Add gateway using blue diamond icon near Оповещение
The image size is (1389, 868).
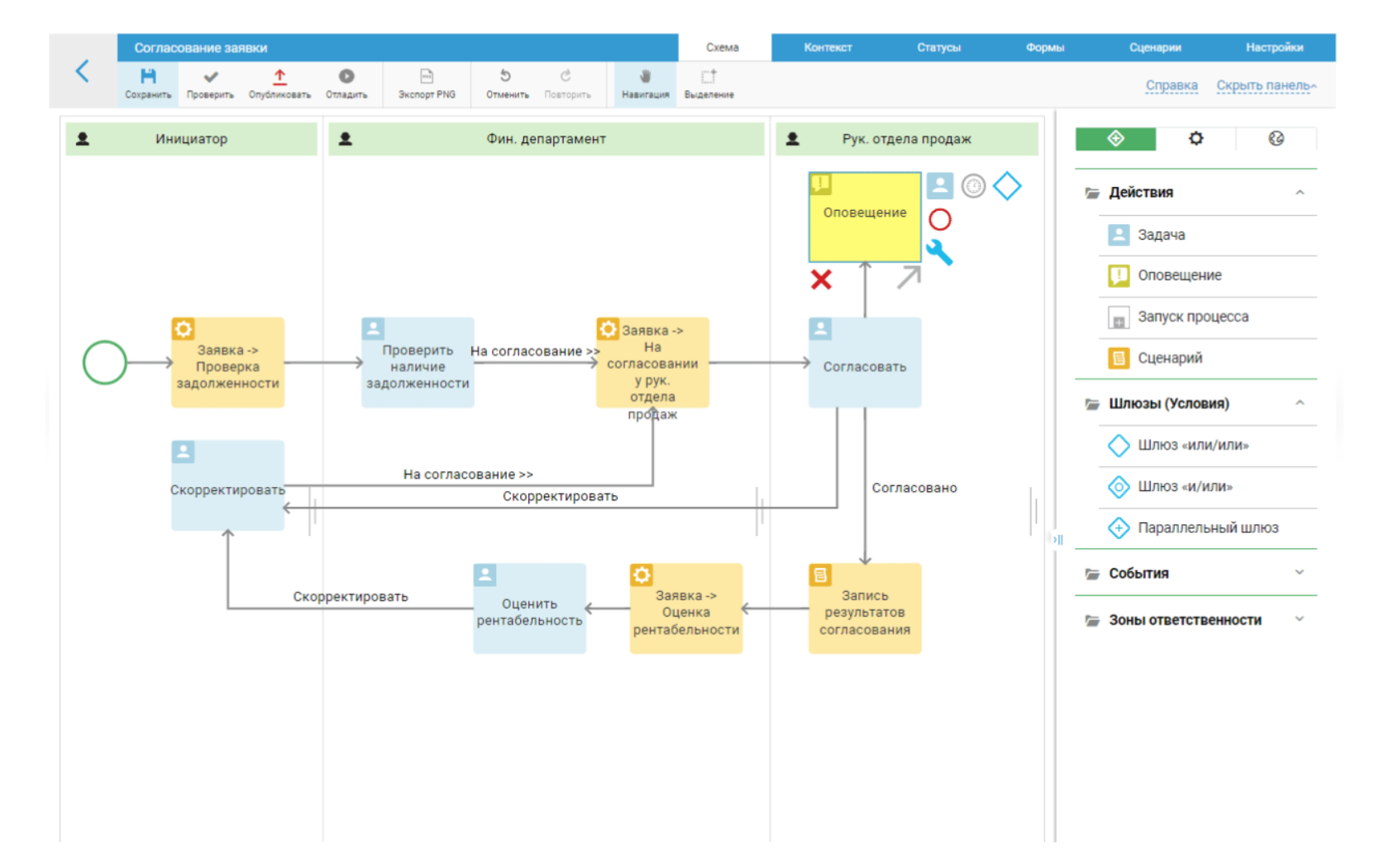coord(1007,186)
